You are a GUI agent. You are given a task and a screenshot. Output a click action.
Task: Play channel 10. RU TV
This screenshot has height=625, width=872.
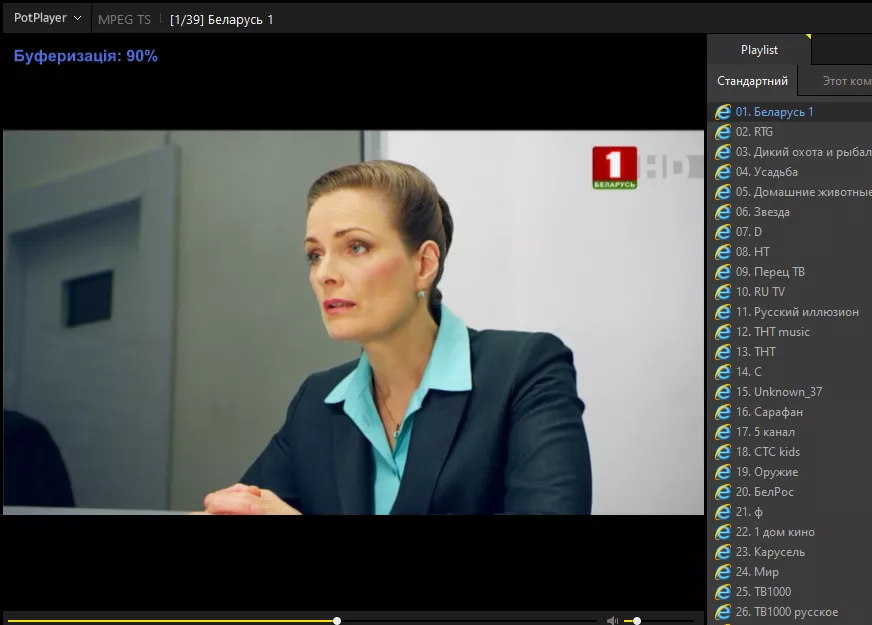click(790, 292)
